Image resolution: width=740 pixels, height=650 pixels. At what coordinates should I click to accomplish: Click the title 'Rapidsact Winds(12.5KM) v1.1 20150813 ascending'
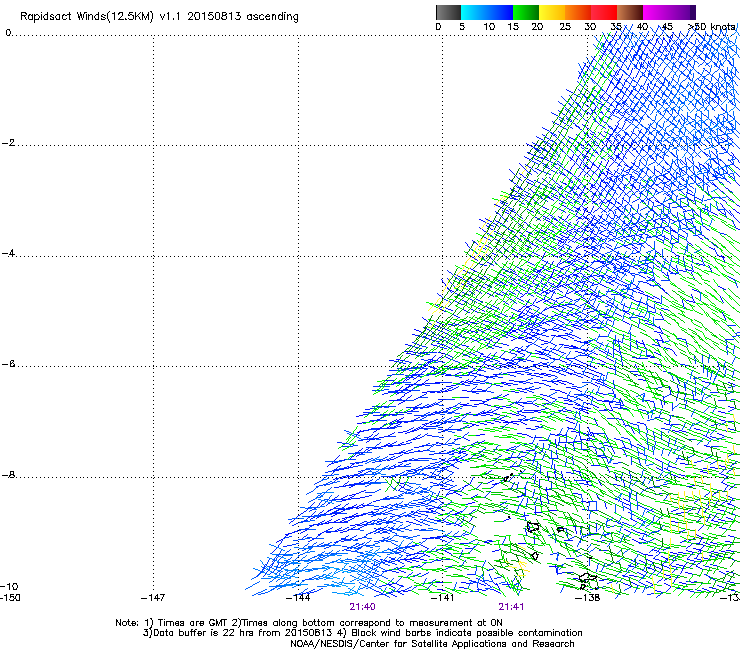159,17
